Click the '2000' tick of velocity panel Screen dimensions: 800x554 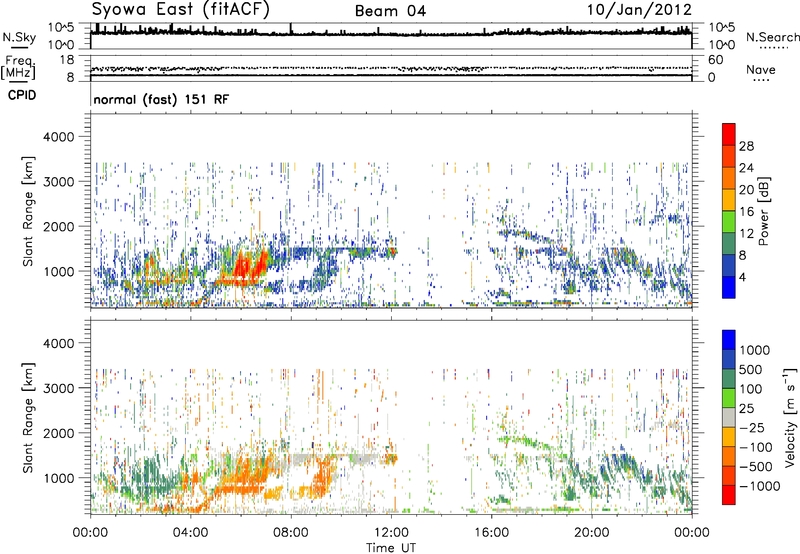point(58,433)
